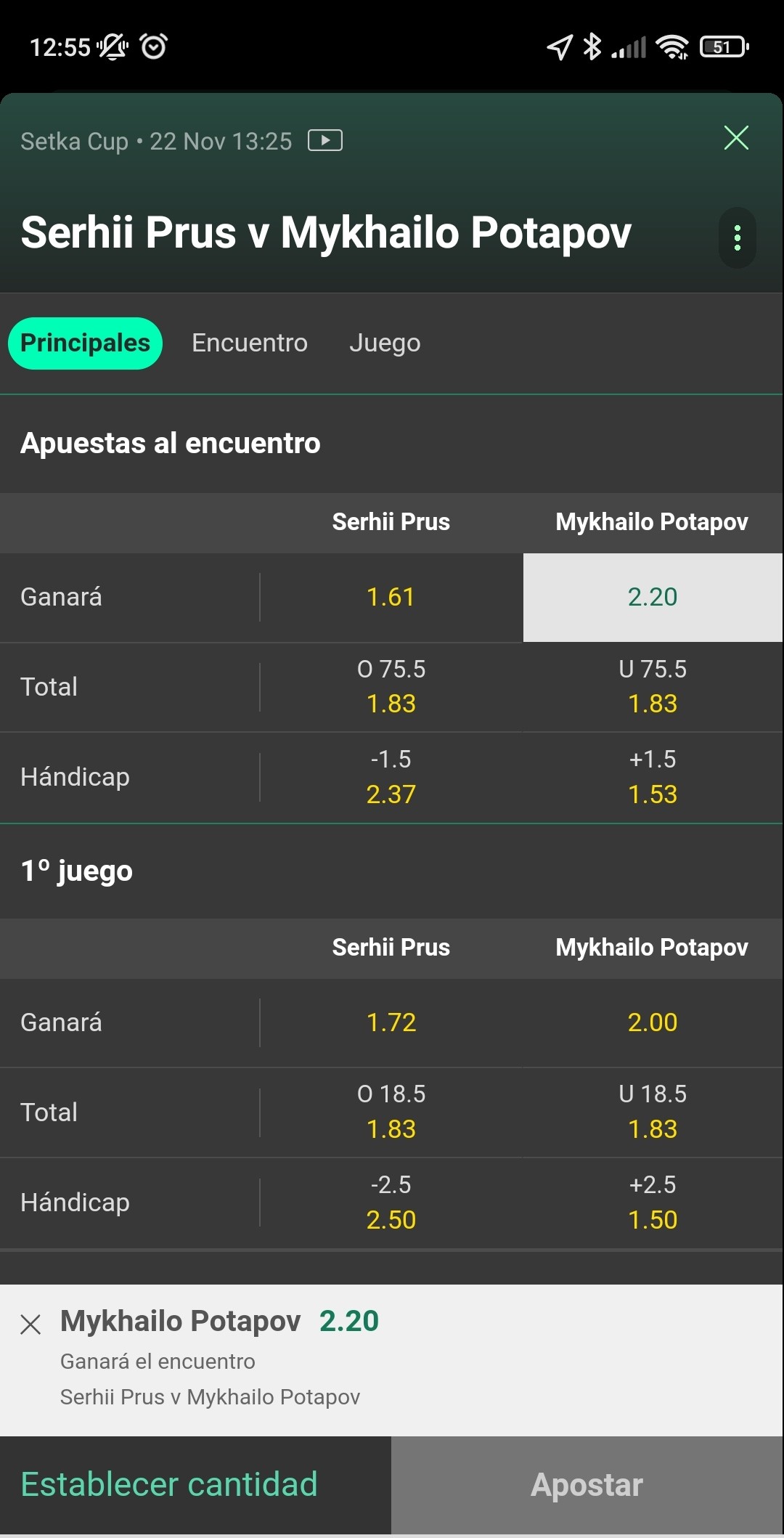Switch to the Encuentro tab
Viewport: 784px width, 1538px height.
[250, 343]
